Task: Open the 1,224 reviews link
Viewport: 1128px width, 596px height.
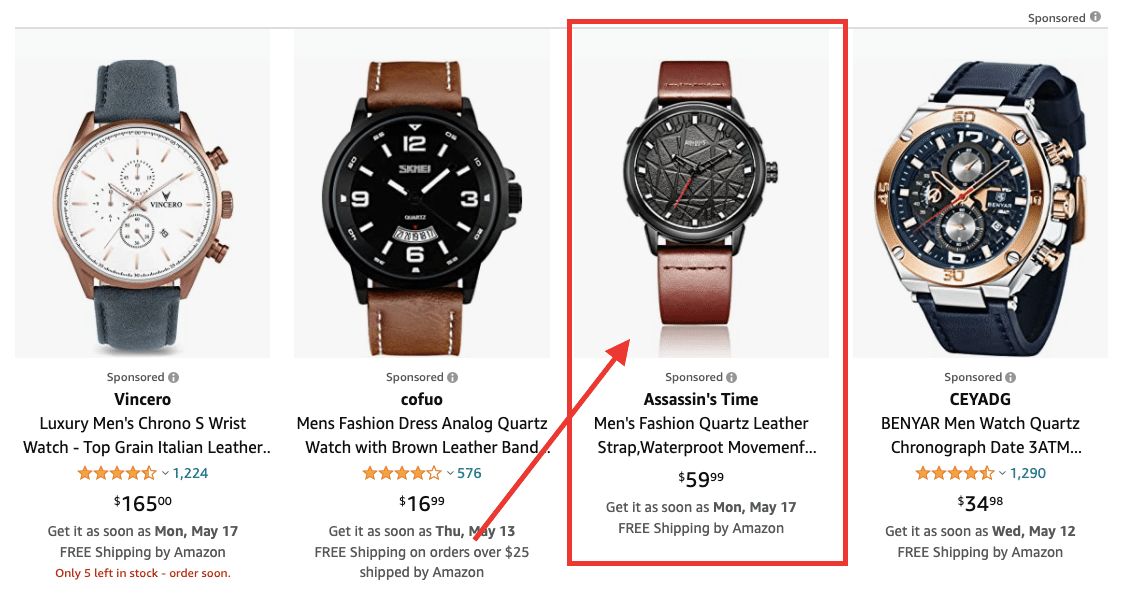Action: coord(191,474)
